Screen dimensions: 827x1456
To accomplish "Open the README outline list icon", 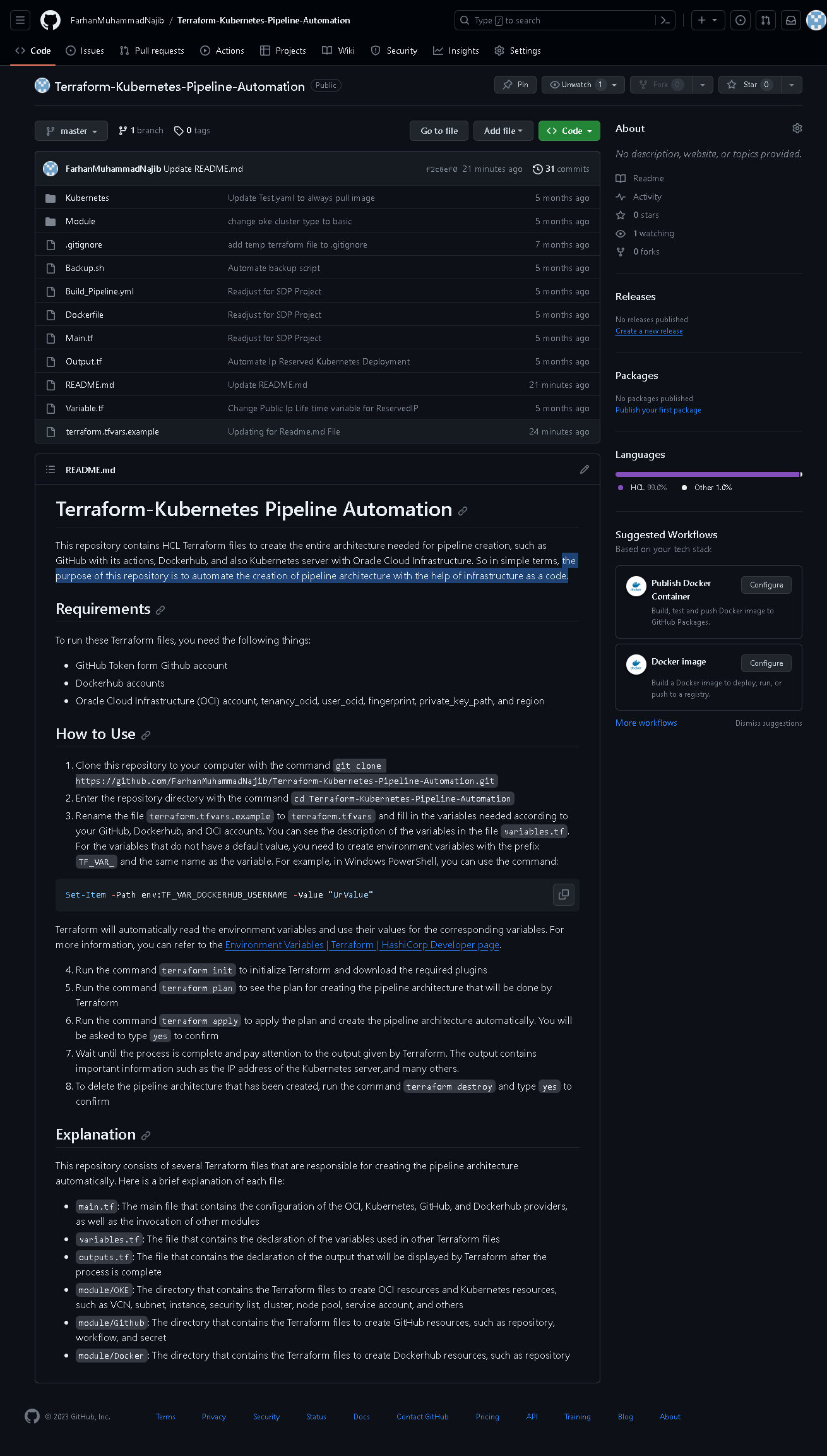I will (x=51, y=469).
